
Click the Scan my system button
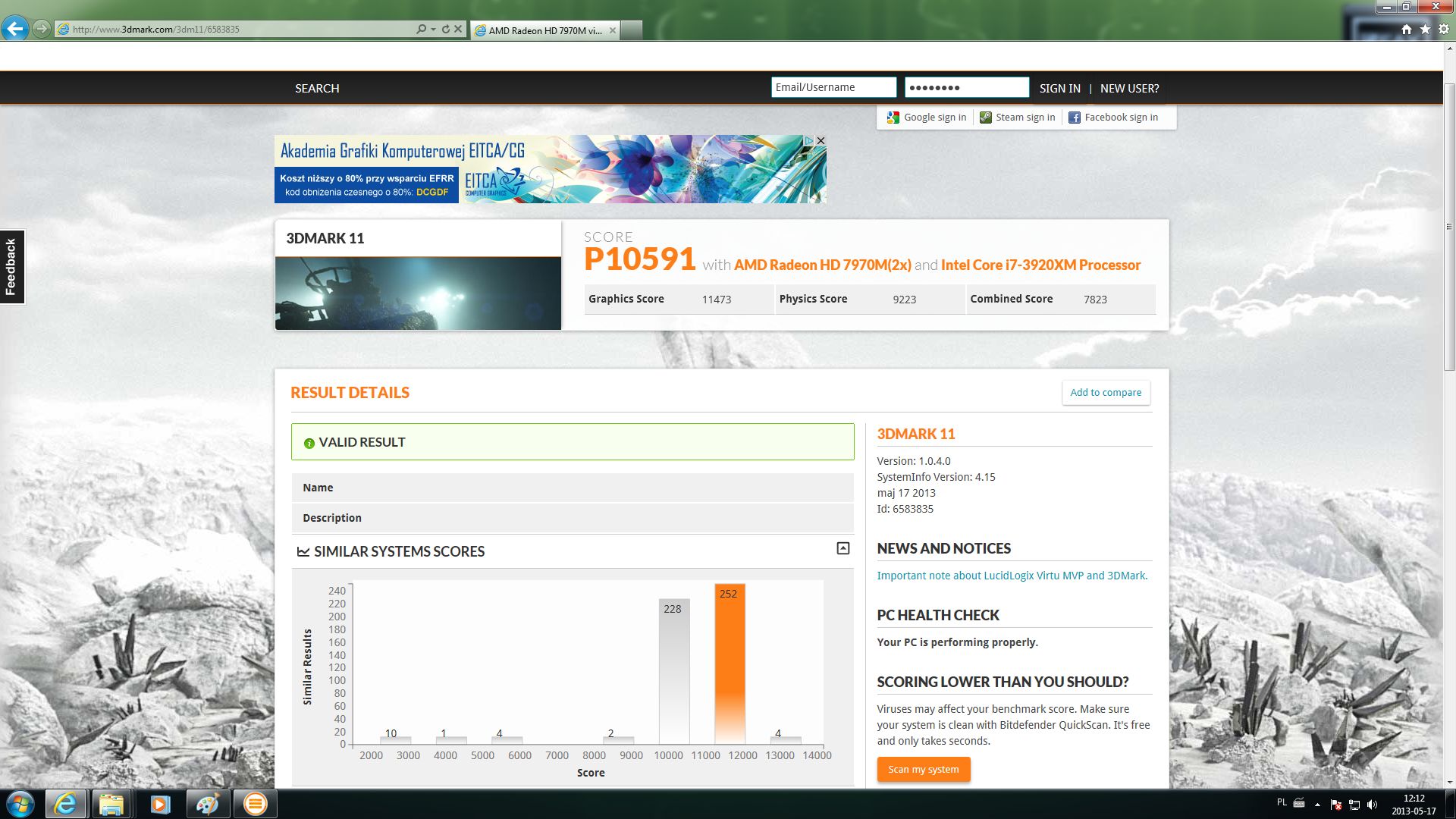coord(923,769)
